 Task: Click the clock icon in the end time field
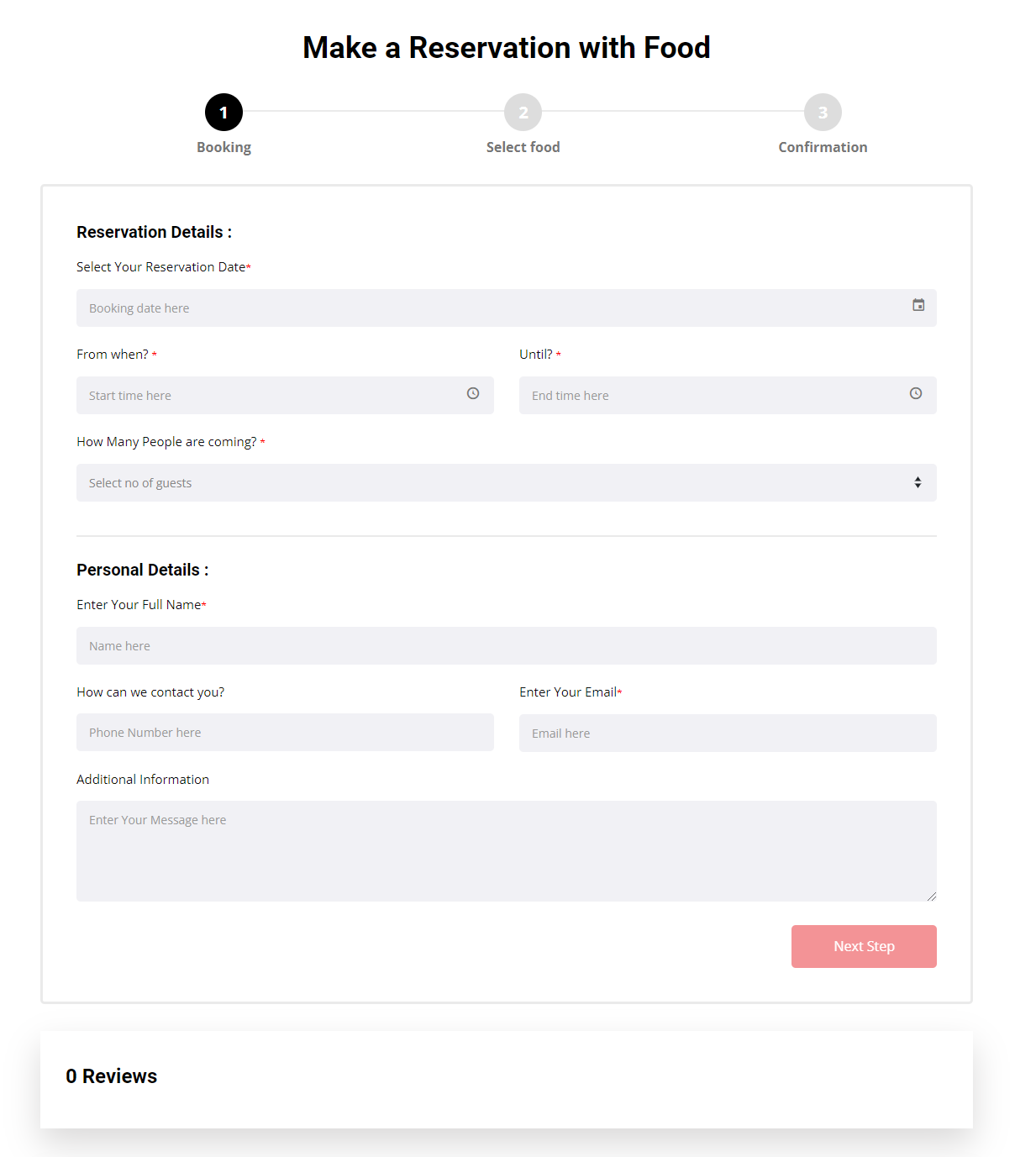pos(915,393)
